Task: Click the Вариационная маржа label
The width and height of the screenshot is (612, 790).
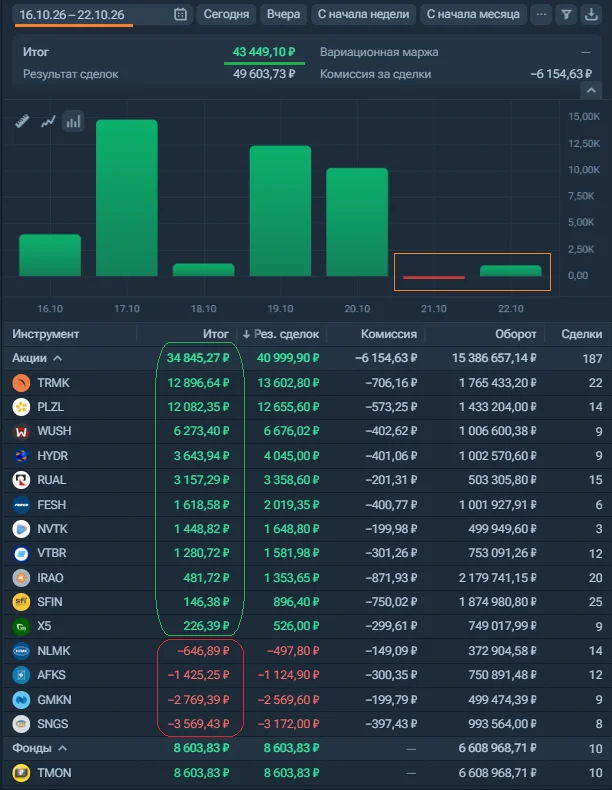Action: (379, 52)
